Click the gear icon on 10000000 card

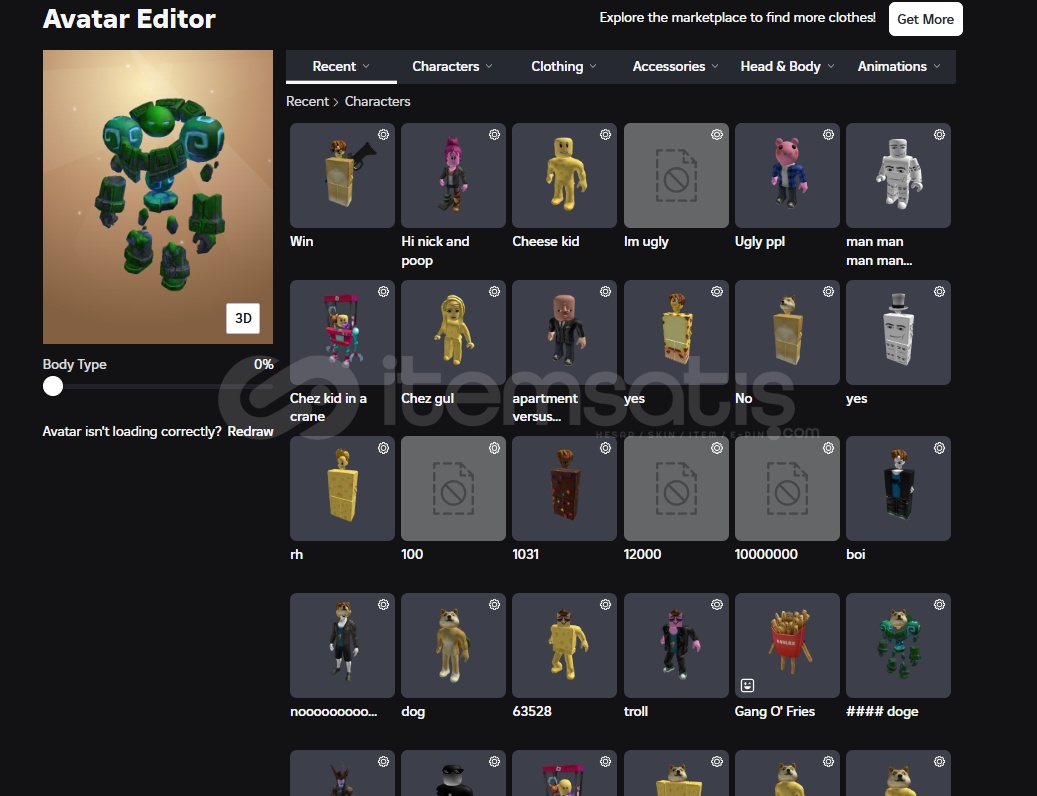828,448
